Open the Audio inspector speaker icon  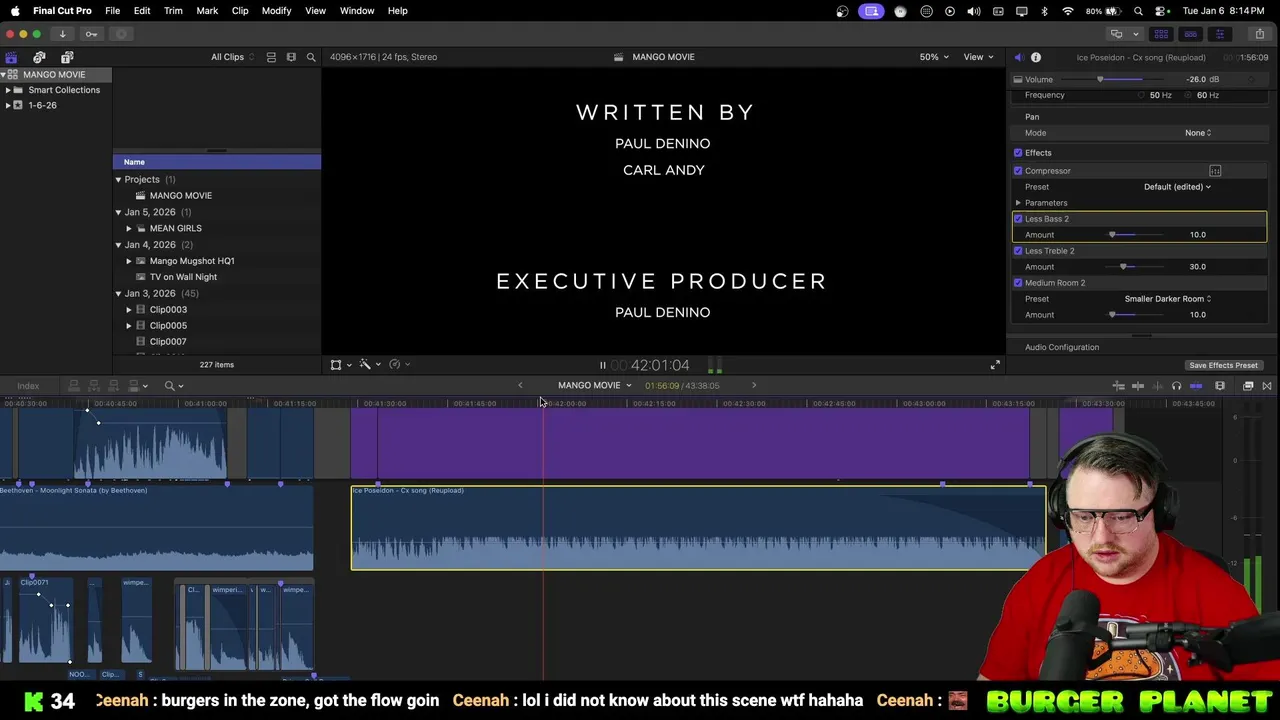pos(1018,57)
